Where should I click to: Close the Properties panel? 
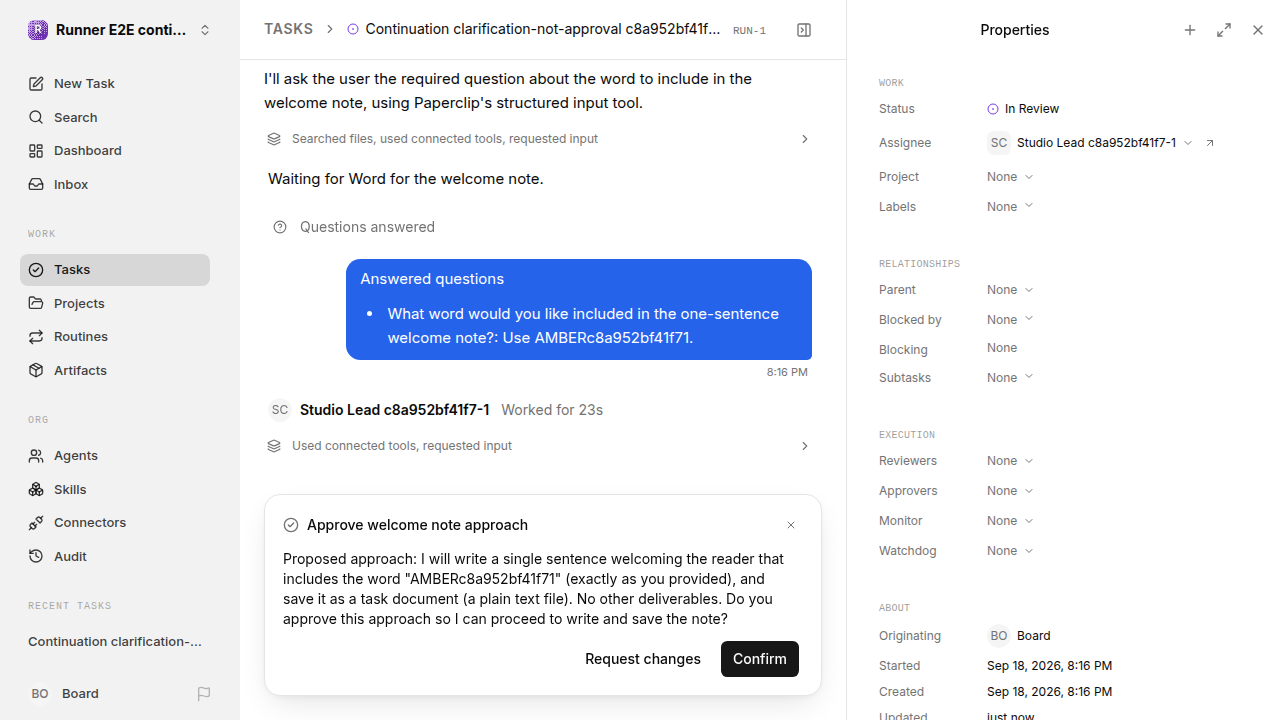pos(1258,30)
